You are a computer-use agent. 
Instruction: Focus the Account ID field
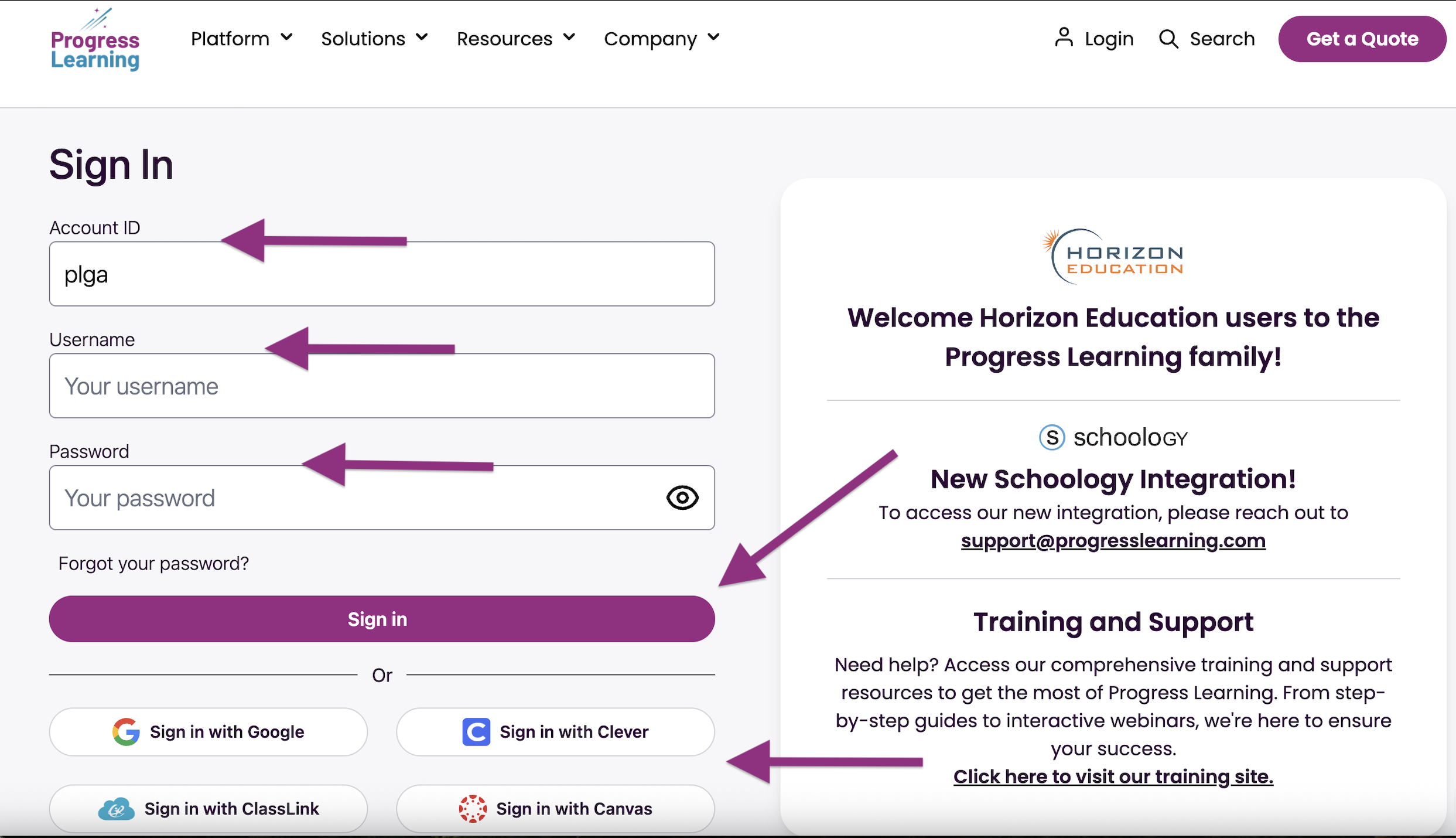[382, 274]
